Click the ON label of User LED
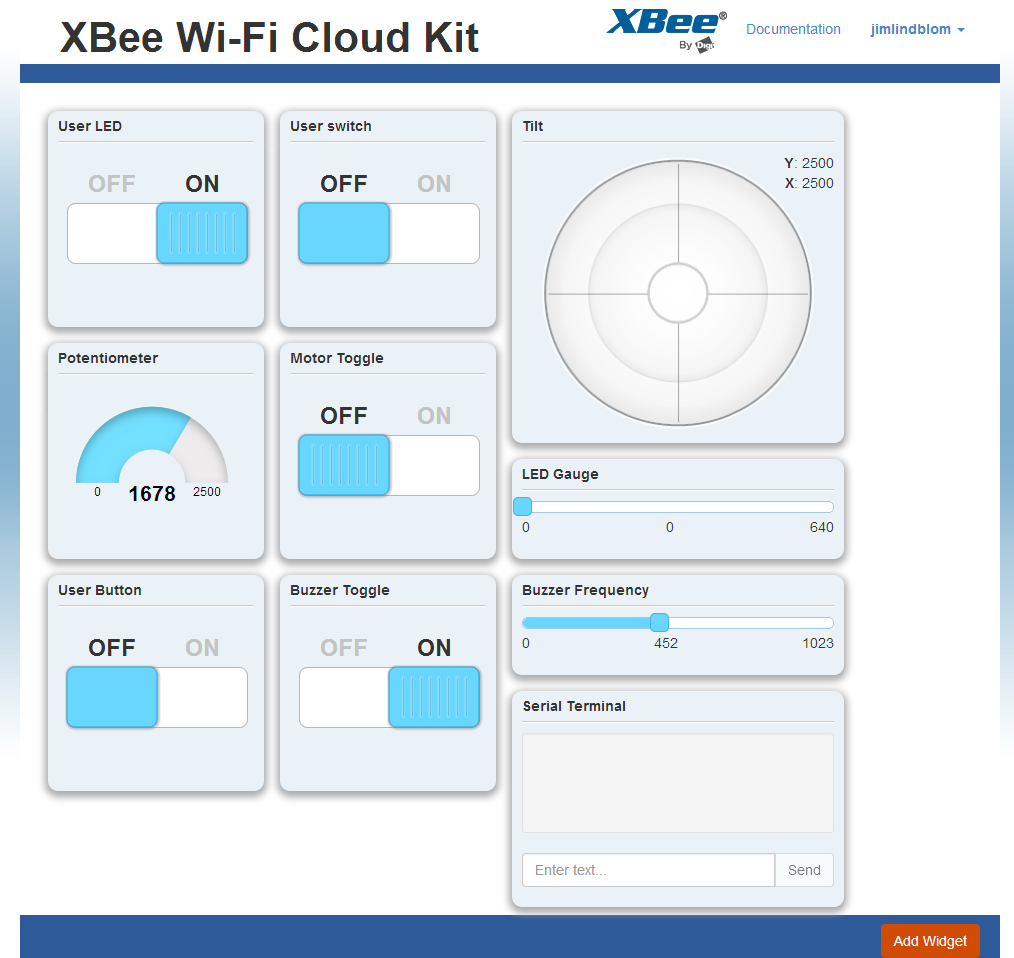This screenshot has width=1014, height=958. tap(202, 184)
